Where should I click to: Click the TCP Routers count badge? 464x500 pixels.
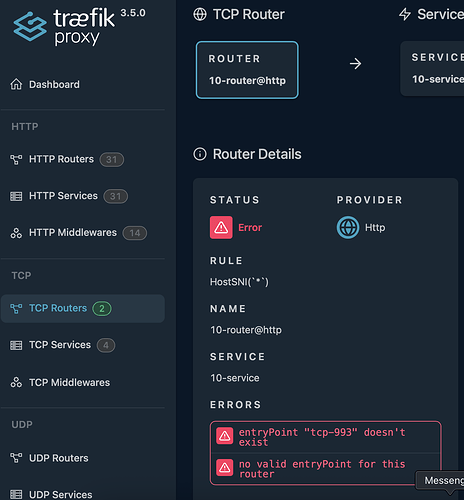point(102,308)
